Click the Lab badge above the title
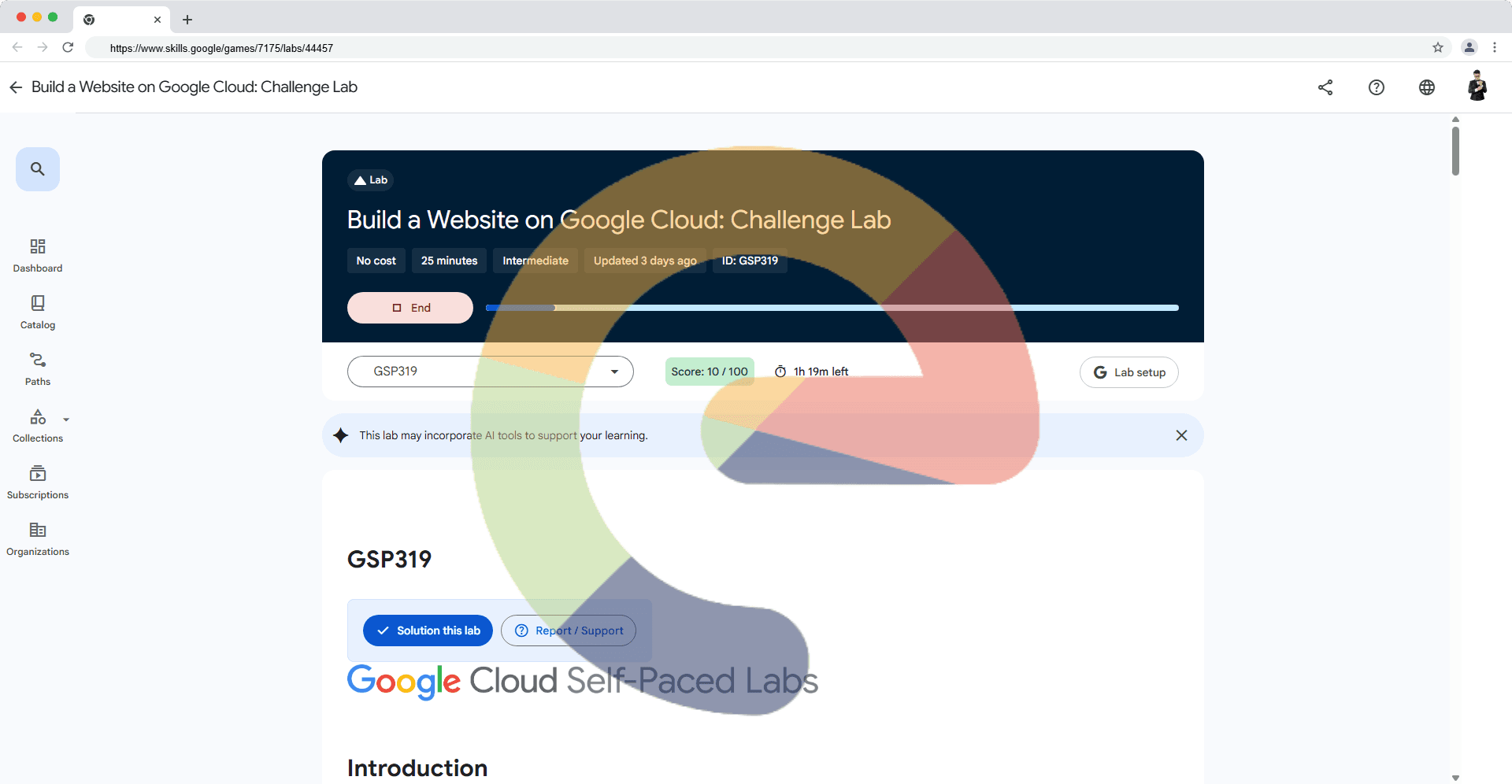The height and width of the screenshot is (784, 1512). (x=371, y=180)
